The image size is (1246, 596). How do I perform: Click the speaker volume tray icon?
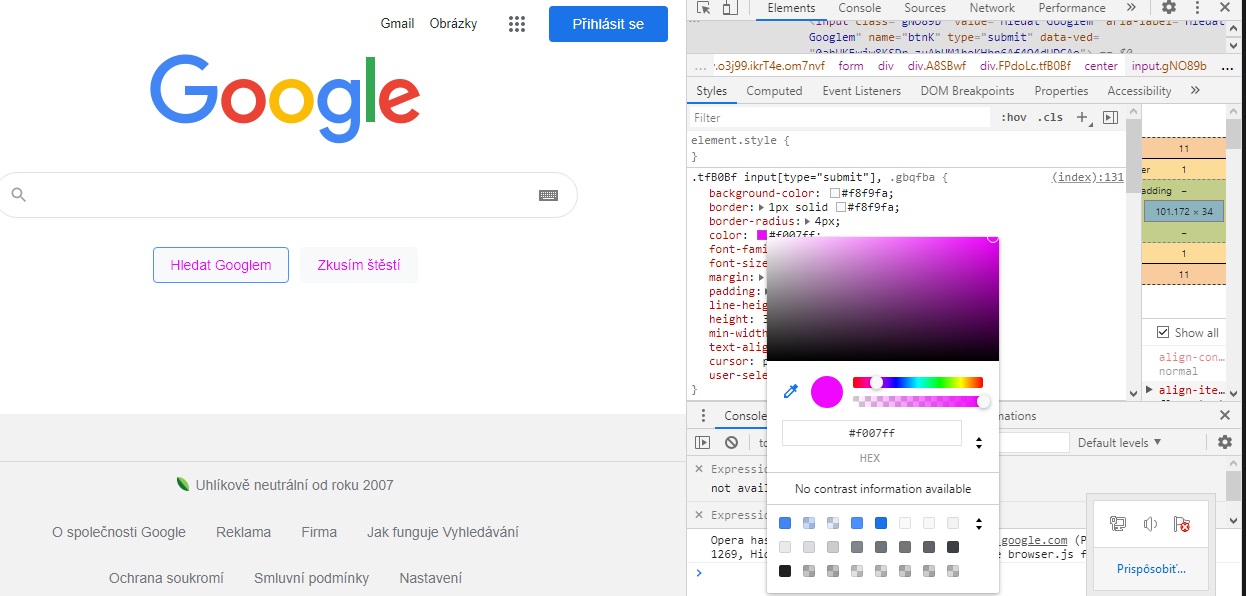point(1150,524)
